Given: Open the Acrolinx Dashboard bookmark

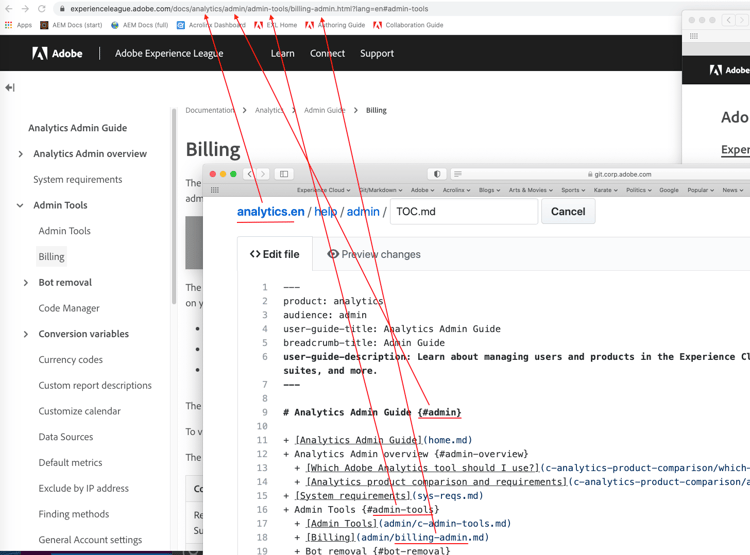Looking at the screenshot, I should pos(211,25).
